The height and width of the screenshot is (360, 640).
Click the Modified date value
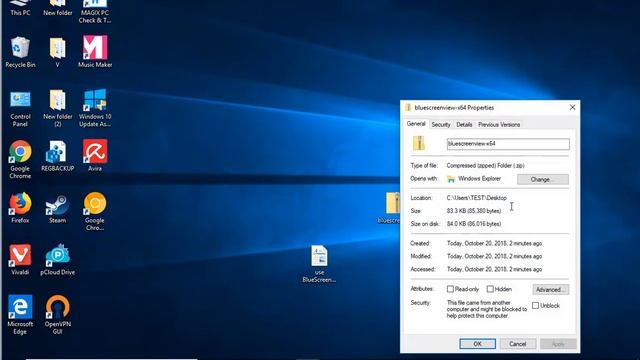pos(494,257)
